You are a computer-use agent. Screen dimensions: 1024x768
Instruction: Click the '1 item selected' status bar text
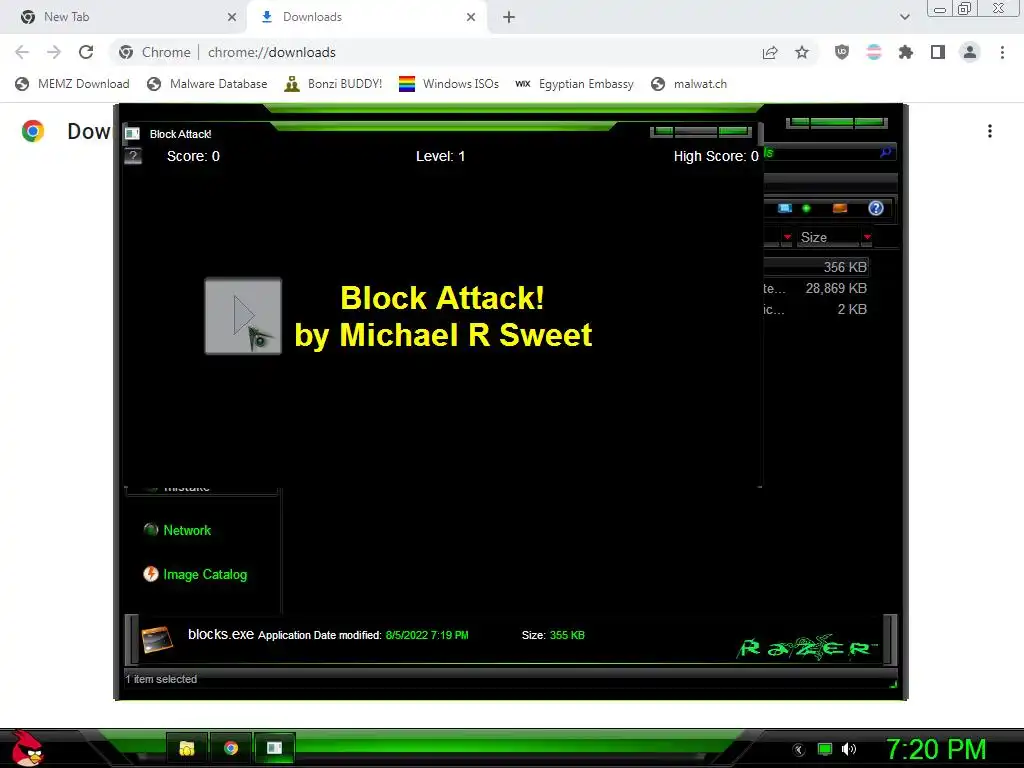(x=161, y=679)
